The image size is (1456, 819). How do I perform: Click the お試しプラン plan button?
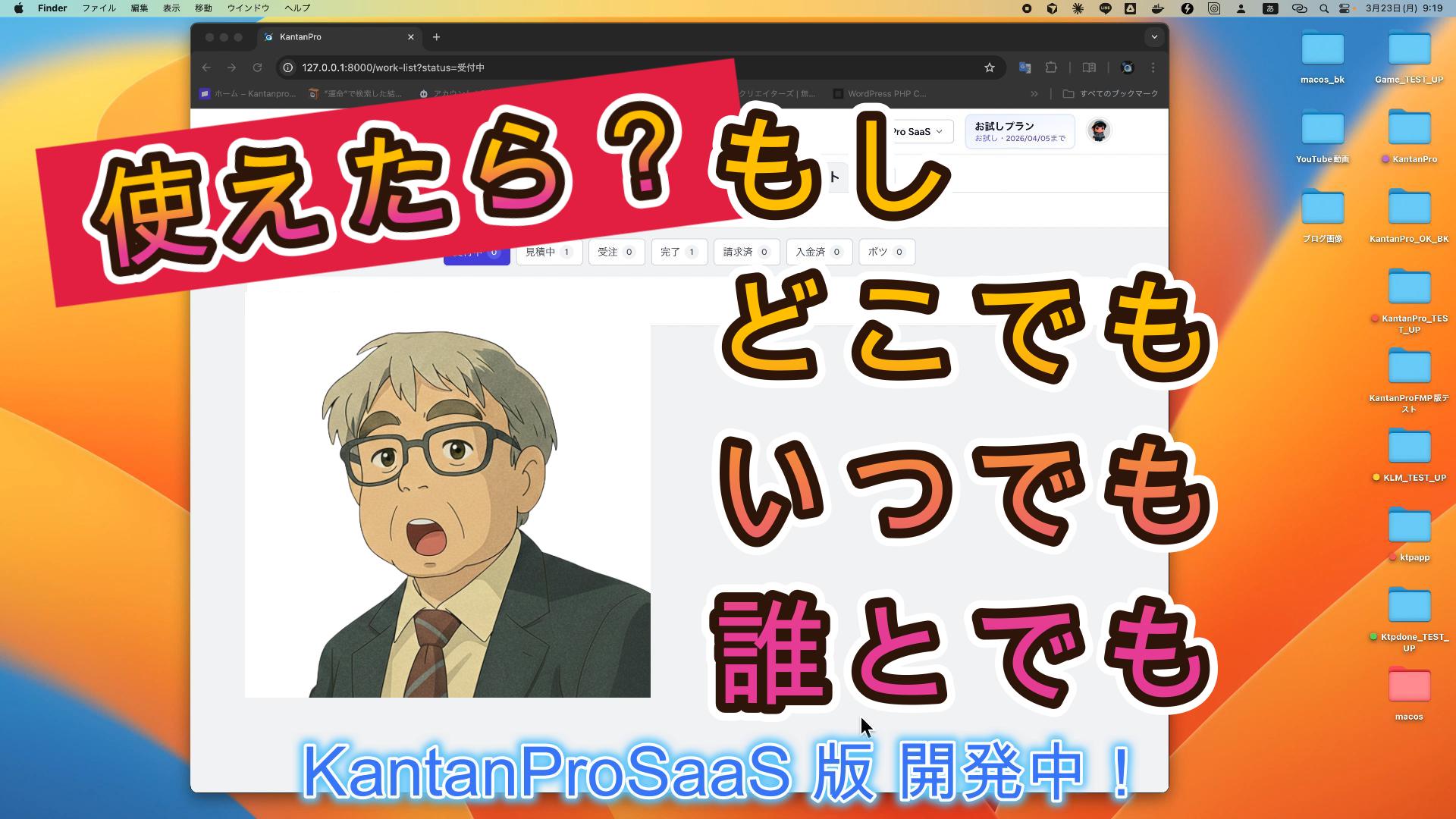[x=1018, y=131]
